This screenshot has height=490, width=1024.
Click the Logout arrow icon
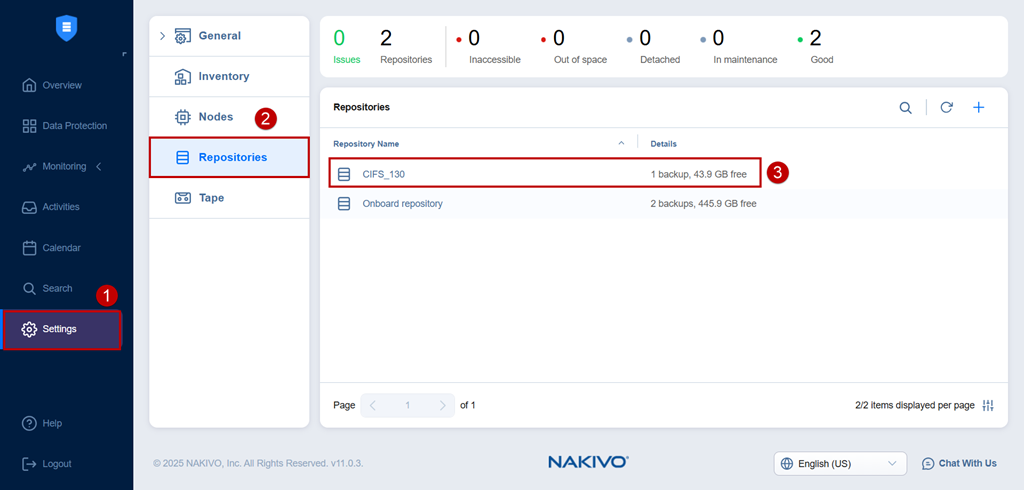[29, 464]
